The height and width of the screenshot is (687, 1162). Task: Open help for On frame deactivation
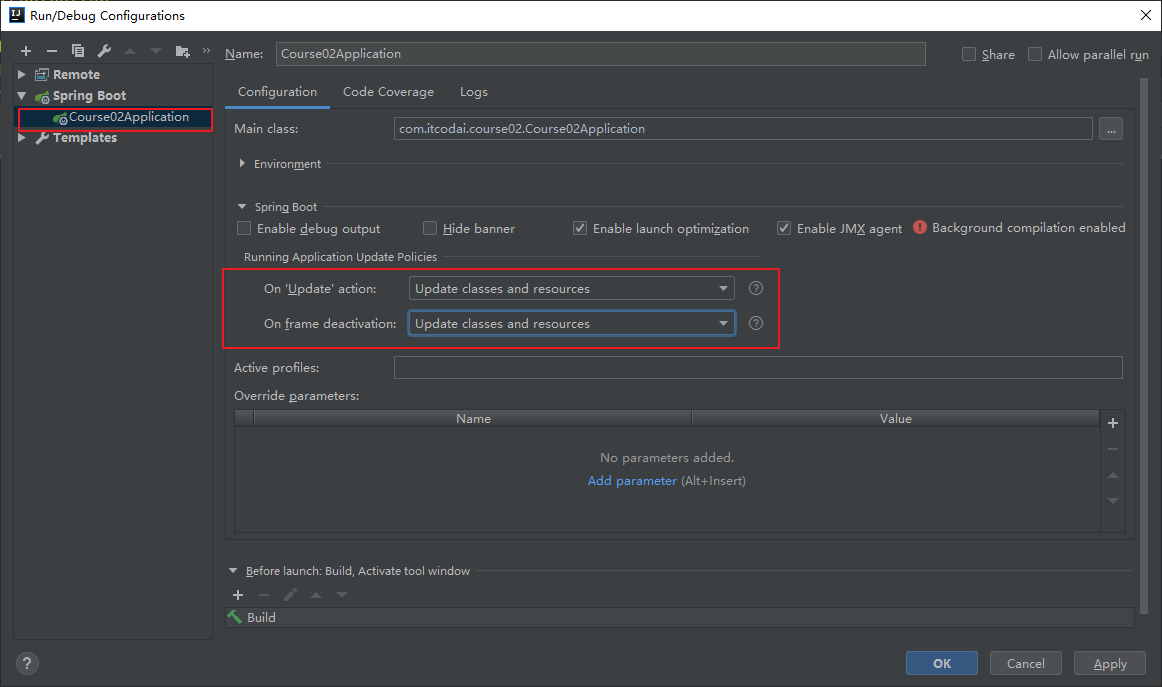(x=756, y=323)
